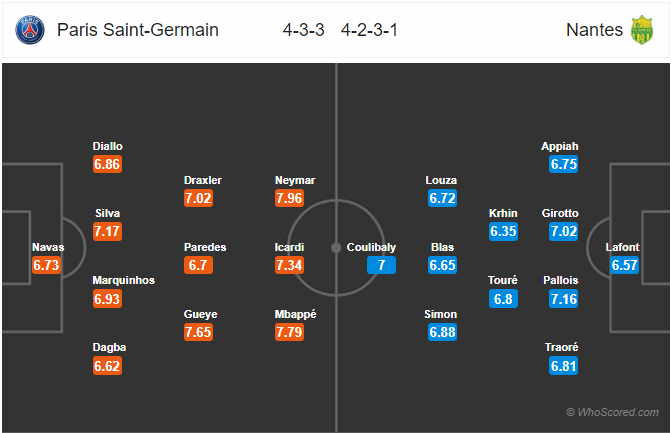Screen dimensions: 671x433
Task: Select Neymar's 7.96 rating badge
Action: pos(289,198)
